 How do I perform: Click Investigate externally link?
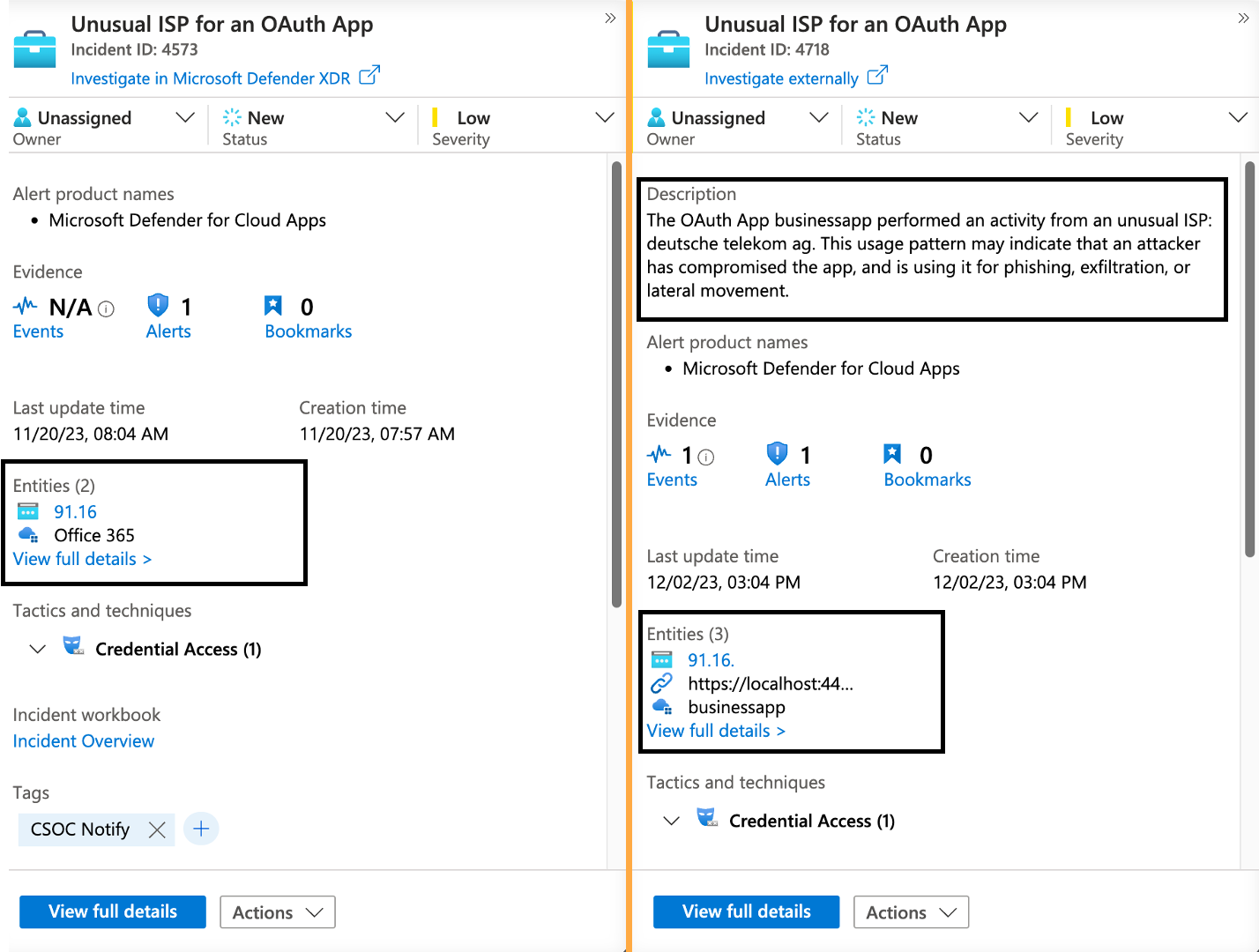[781, 78]
